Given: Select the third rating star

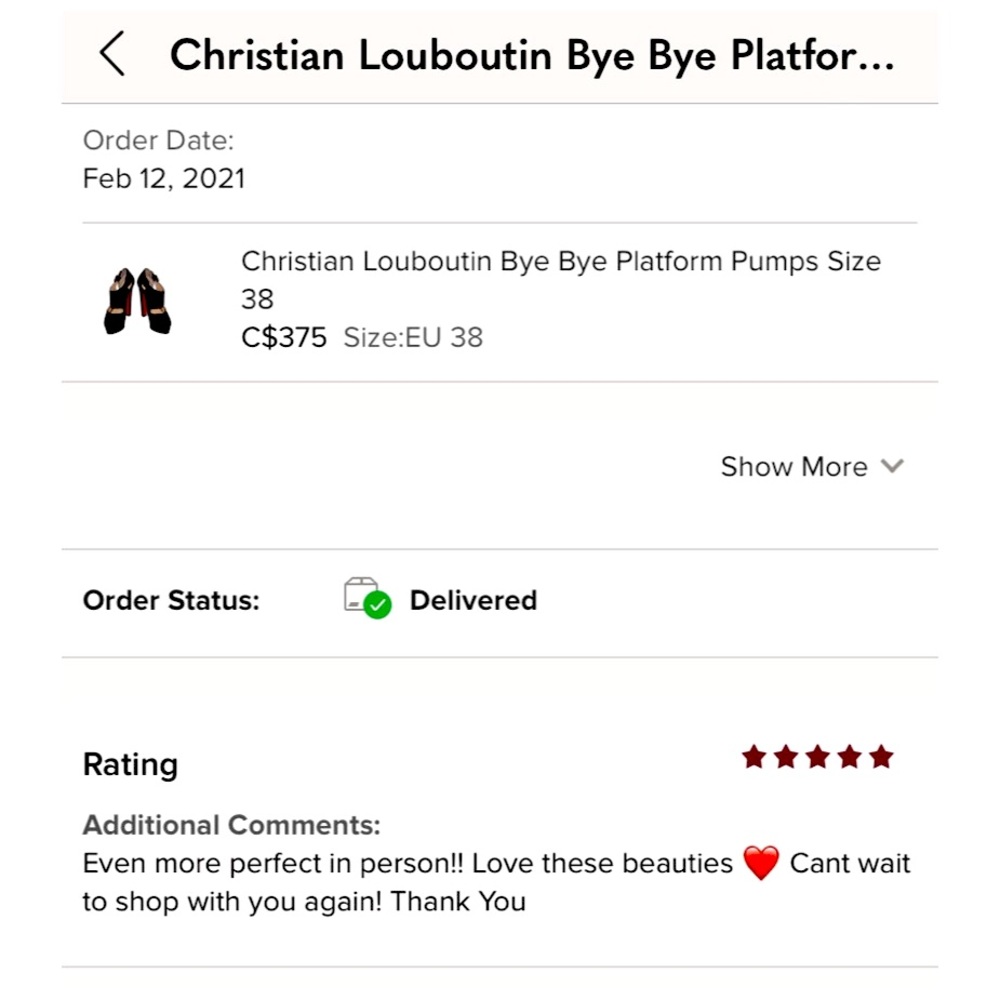Looking at the screenshot, I should [818, 758].
